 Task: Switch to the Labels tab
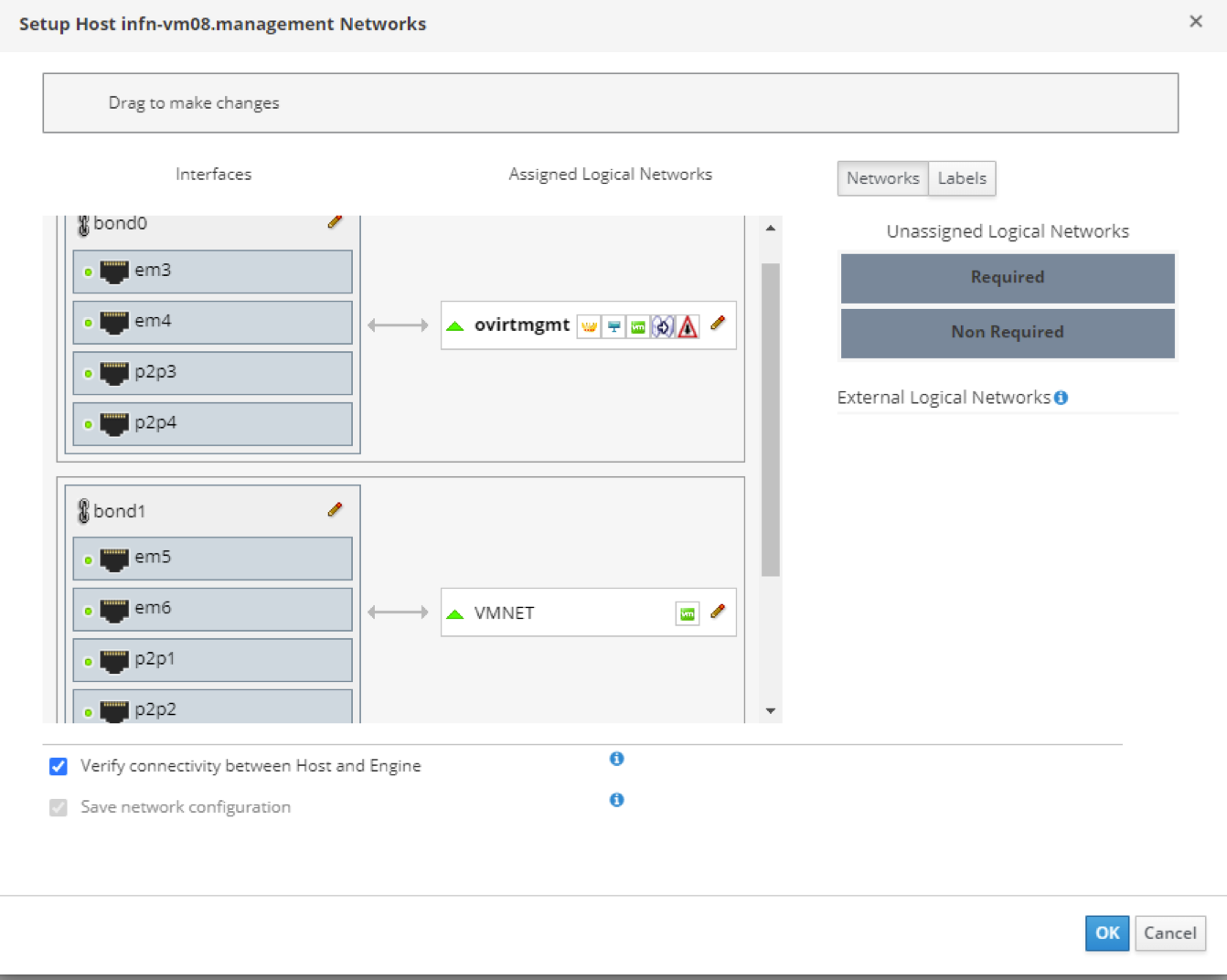962,178
